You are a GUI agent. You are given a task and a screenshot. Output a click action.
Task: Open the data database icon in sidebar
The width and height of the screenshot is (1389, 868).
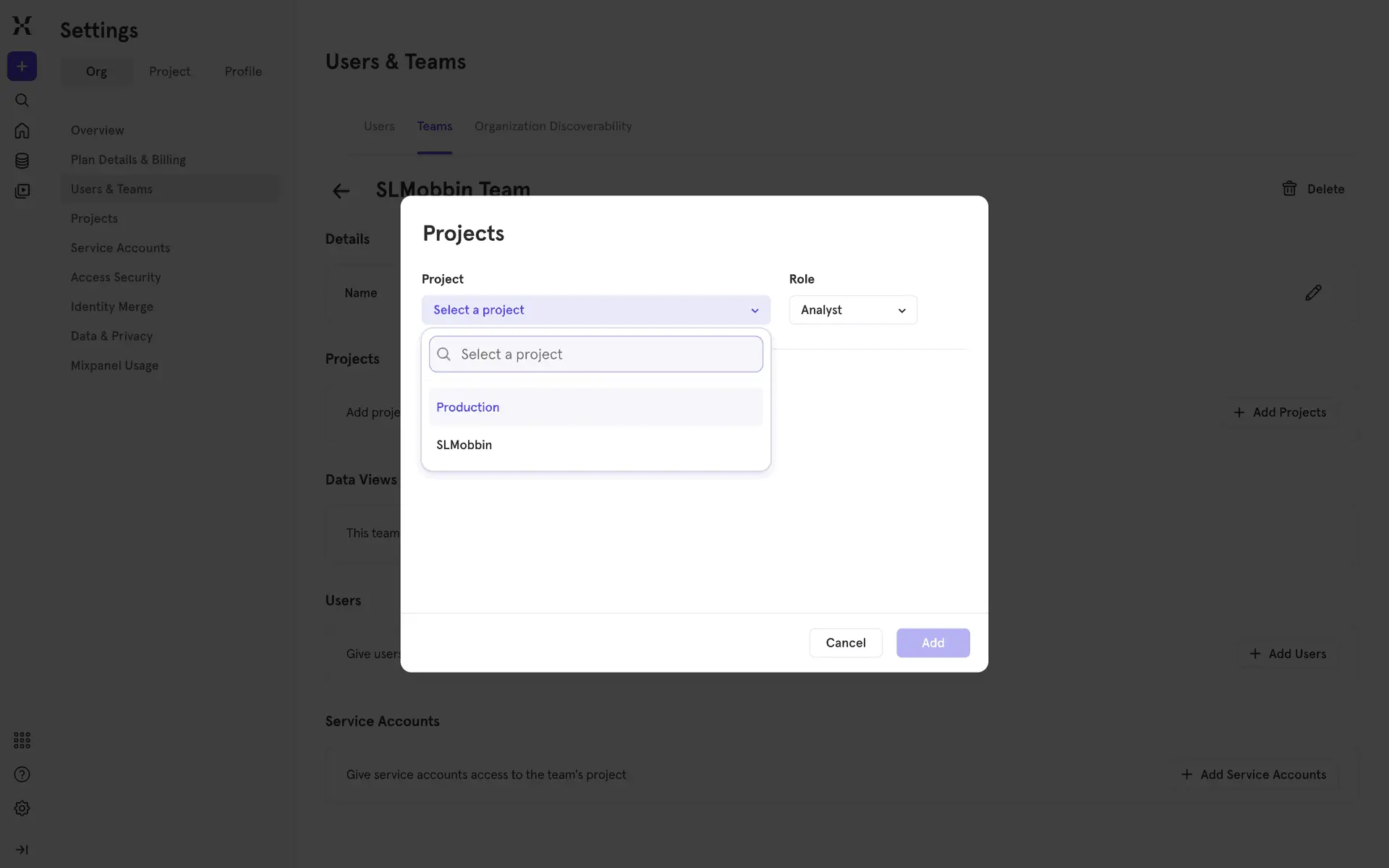[22, 161]
